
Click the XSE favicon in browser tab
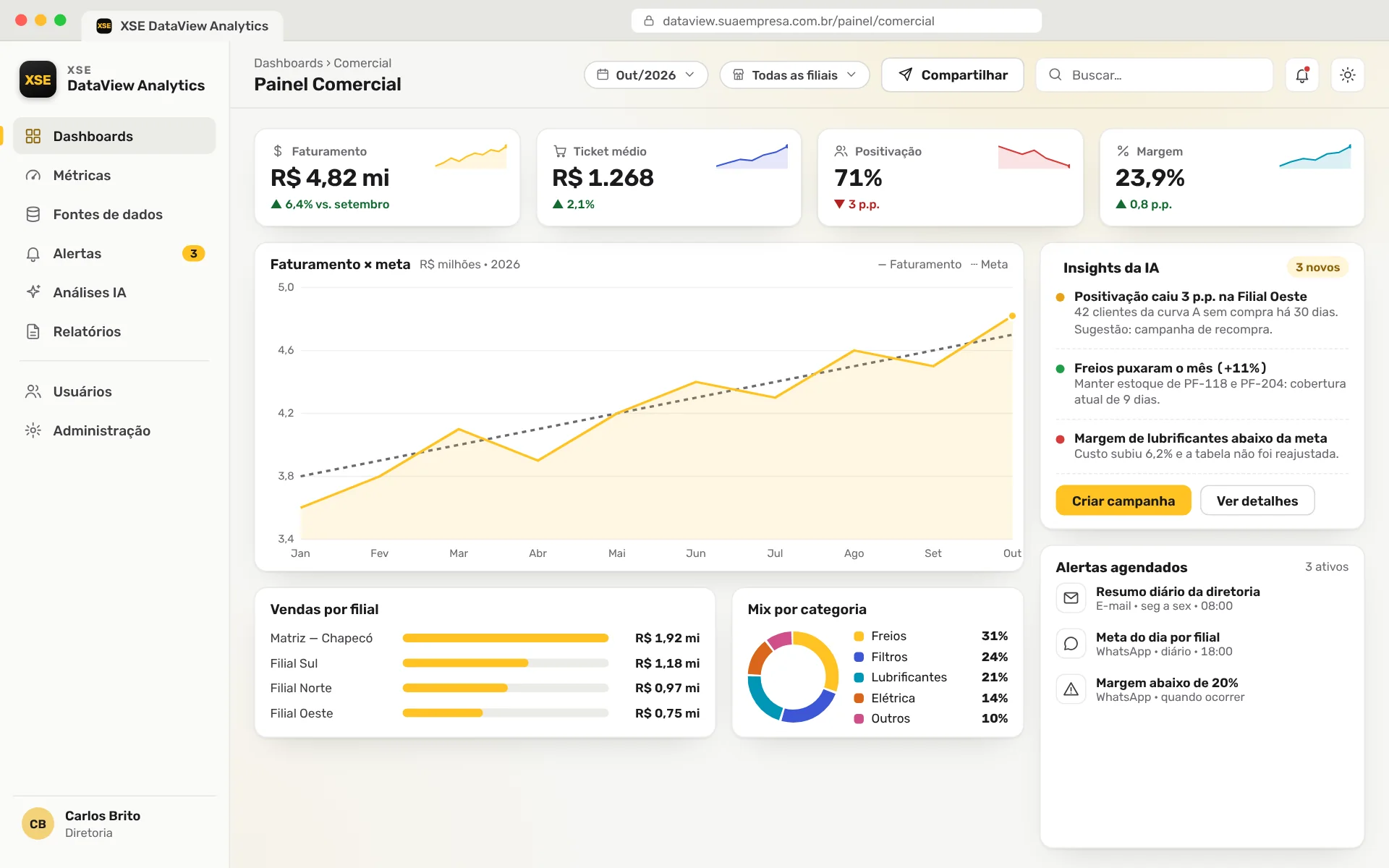pos(104,26)
